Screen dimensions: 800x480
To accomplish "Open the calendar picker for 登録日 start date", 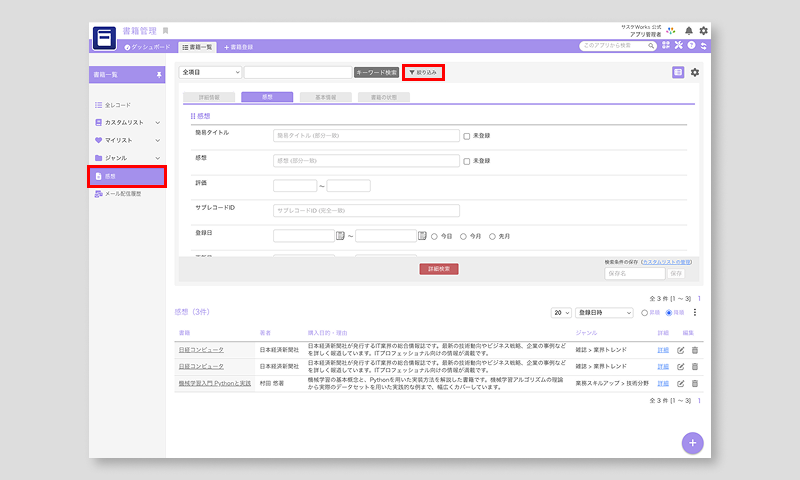I will (x=340, y=236).
